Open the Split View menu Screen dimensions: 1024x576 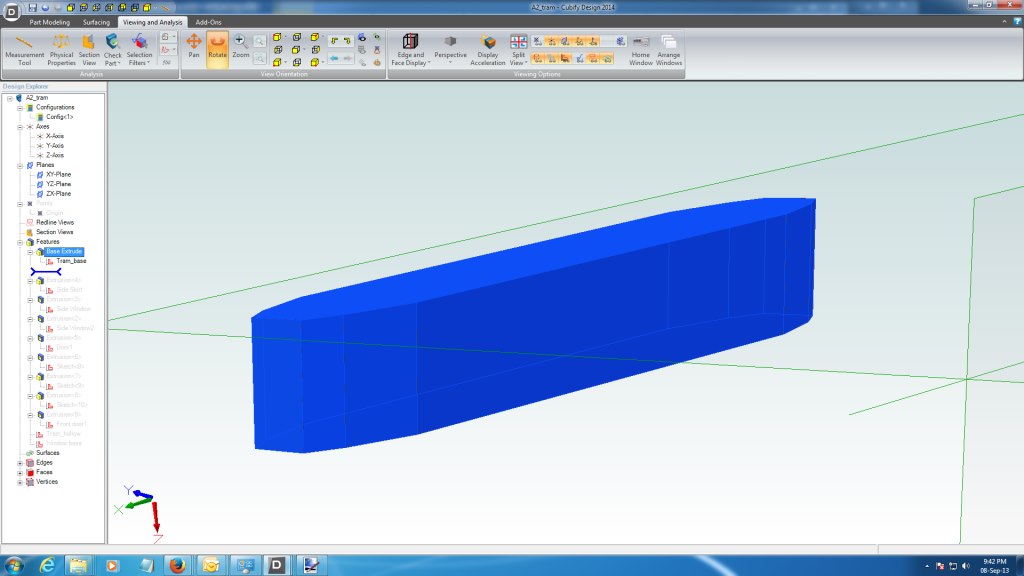click(x=517, y=50)
